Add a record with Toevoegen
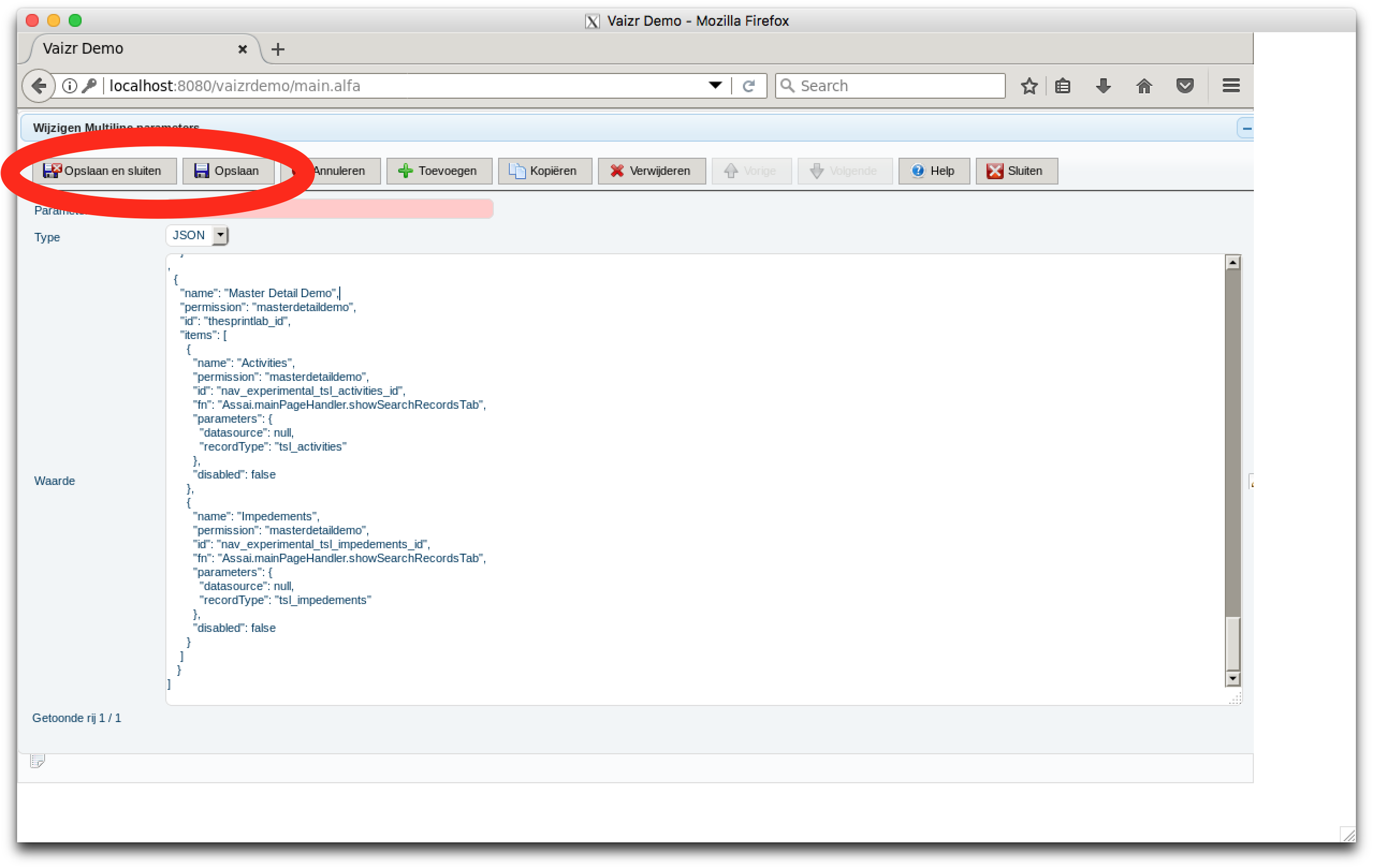 coord(439,171)
